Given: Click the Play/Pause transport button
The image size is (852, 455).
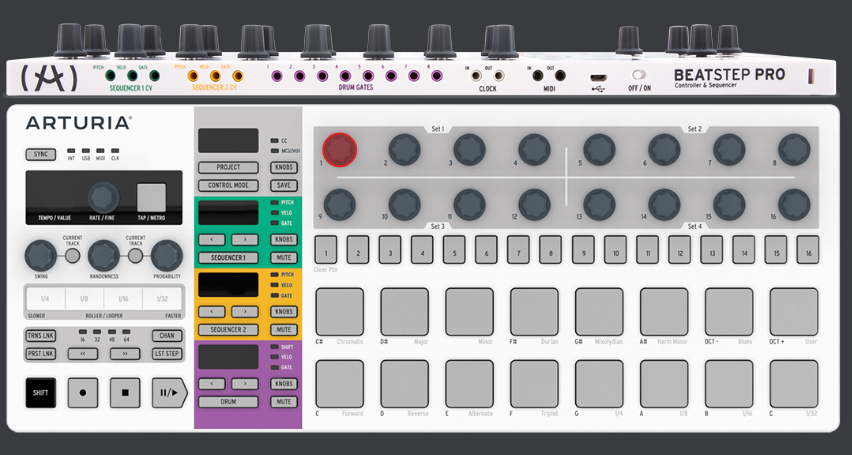Looking at the screenshot, I should click(x=169, y=393).
